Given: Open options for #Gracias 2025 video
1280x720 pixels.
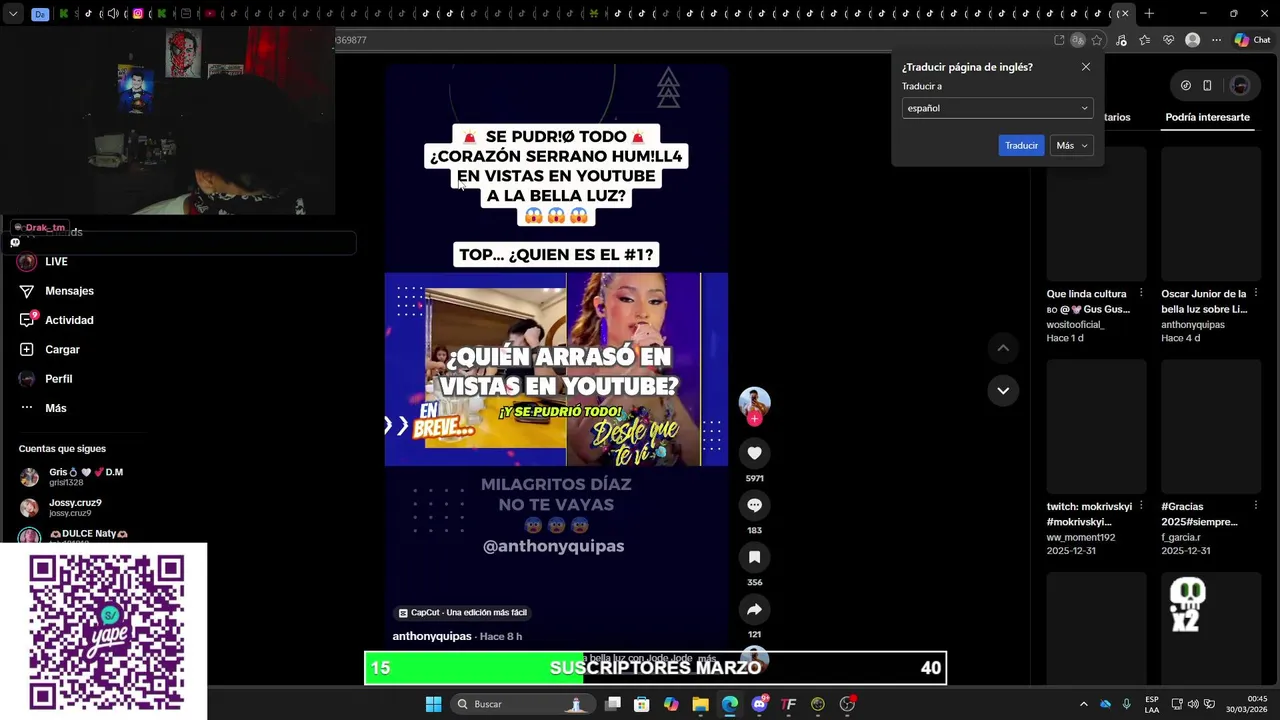Looking at the screenshot, I should coord(1255,506).
